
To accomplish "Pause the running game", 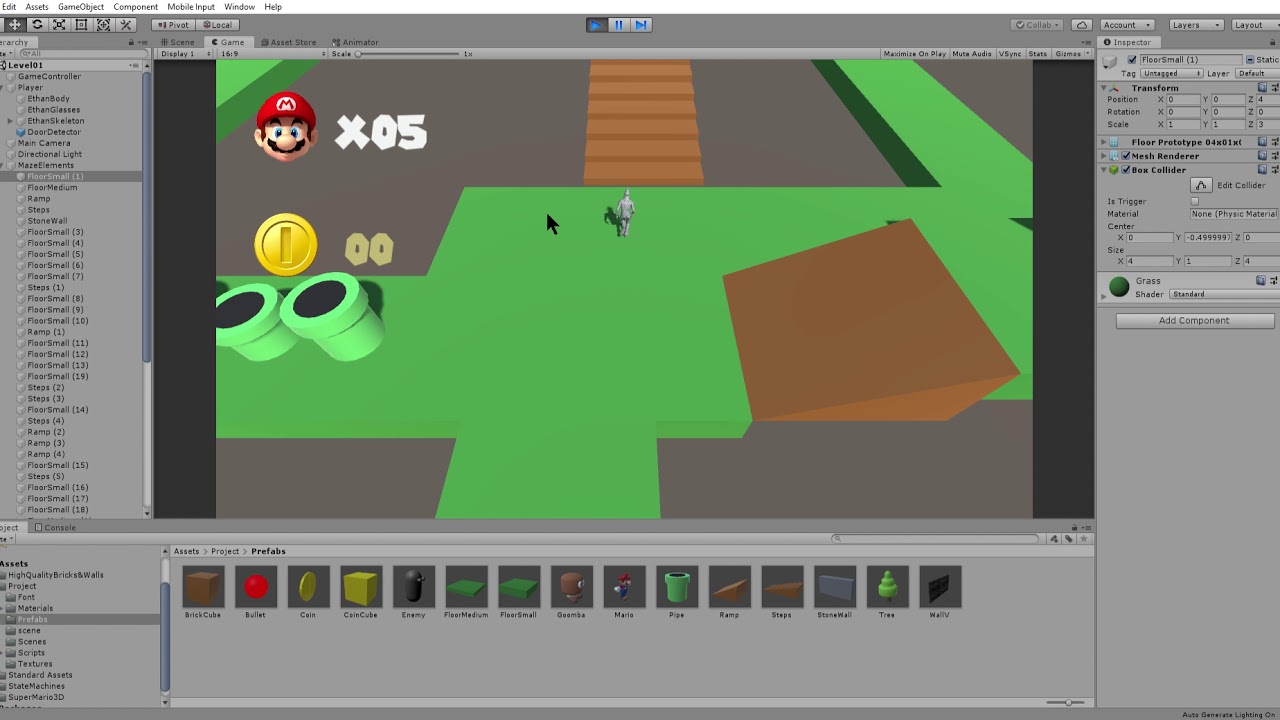I will click(618, 24).
